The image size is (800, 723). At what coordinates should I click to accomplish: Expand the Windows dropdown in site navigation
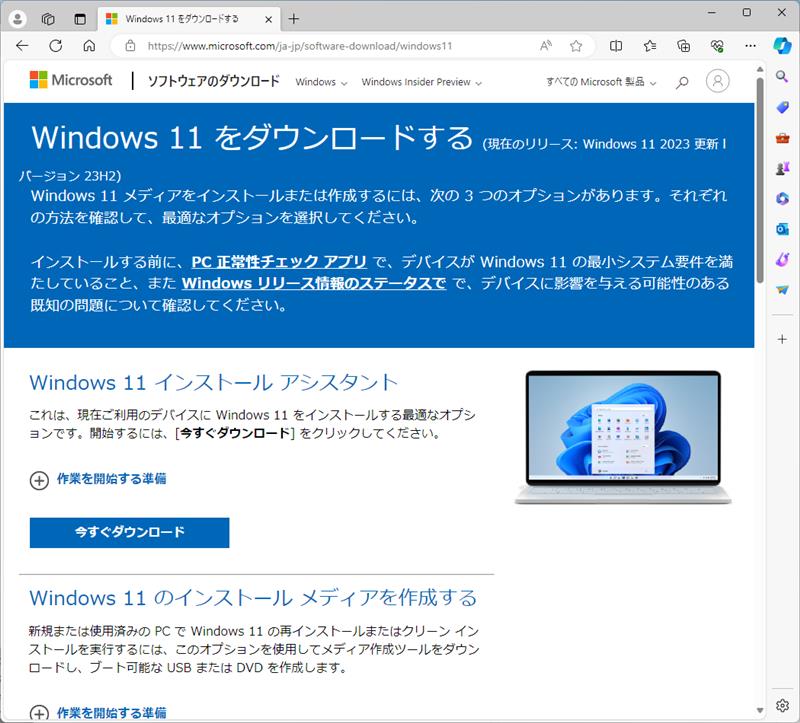coord(321,82)
